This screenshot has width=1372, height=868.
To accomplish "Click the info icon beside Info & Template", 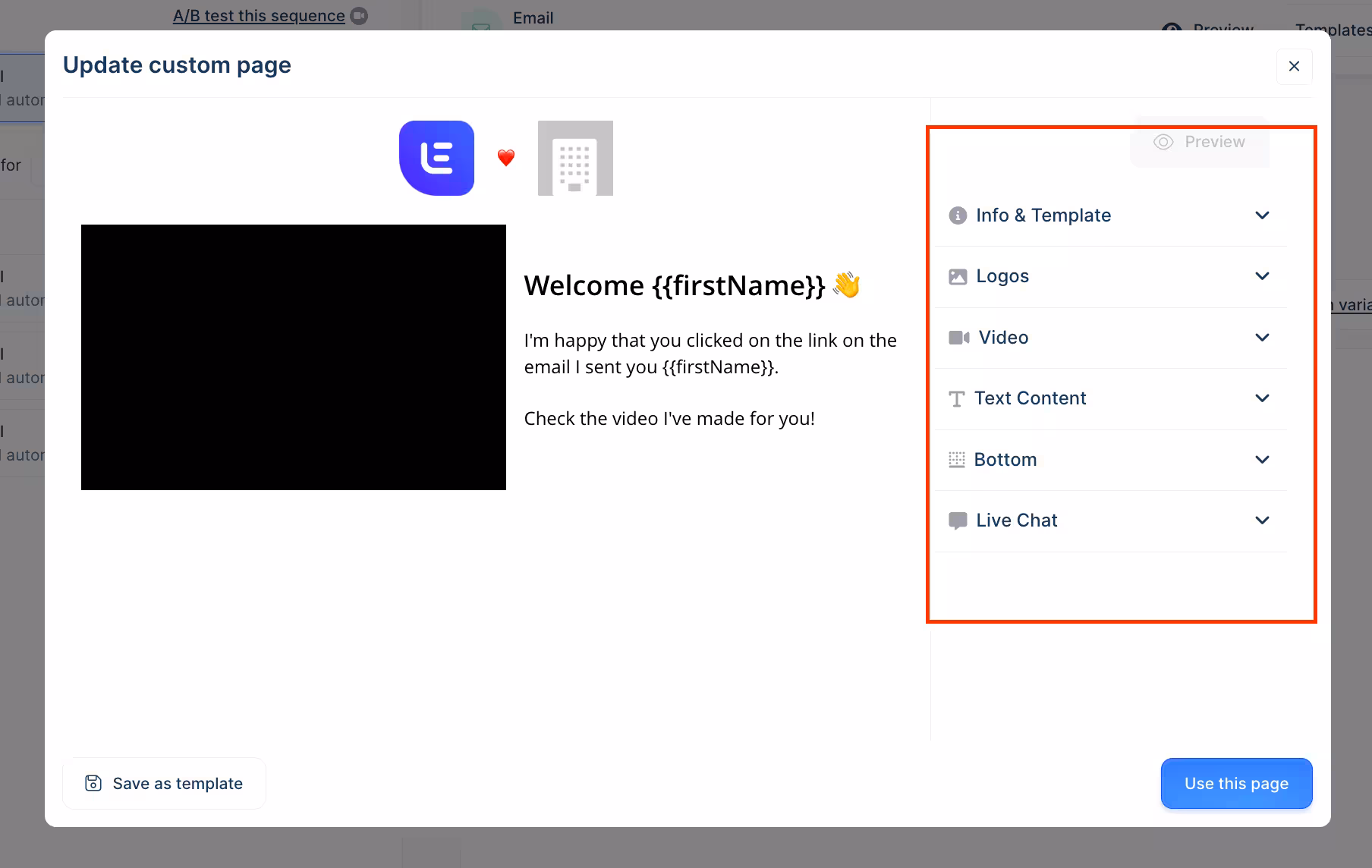I will 958,215.
